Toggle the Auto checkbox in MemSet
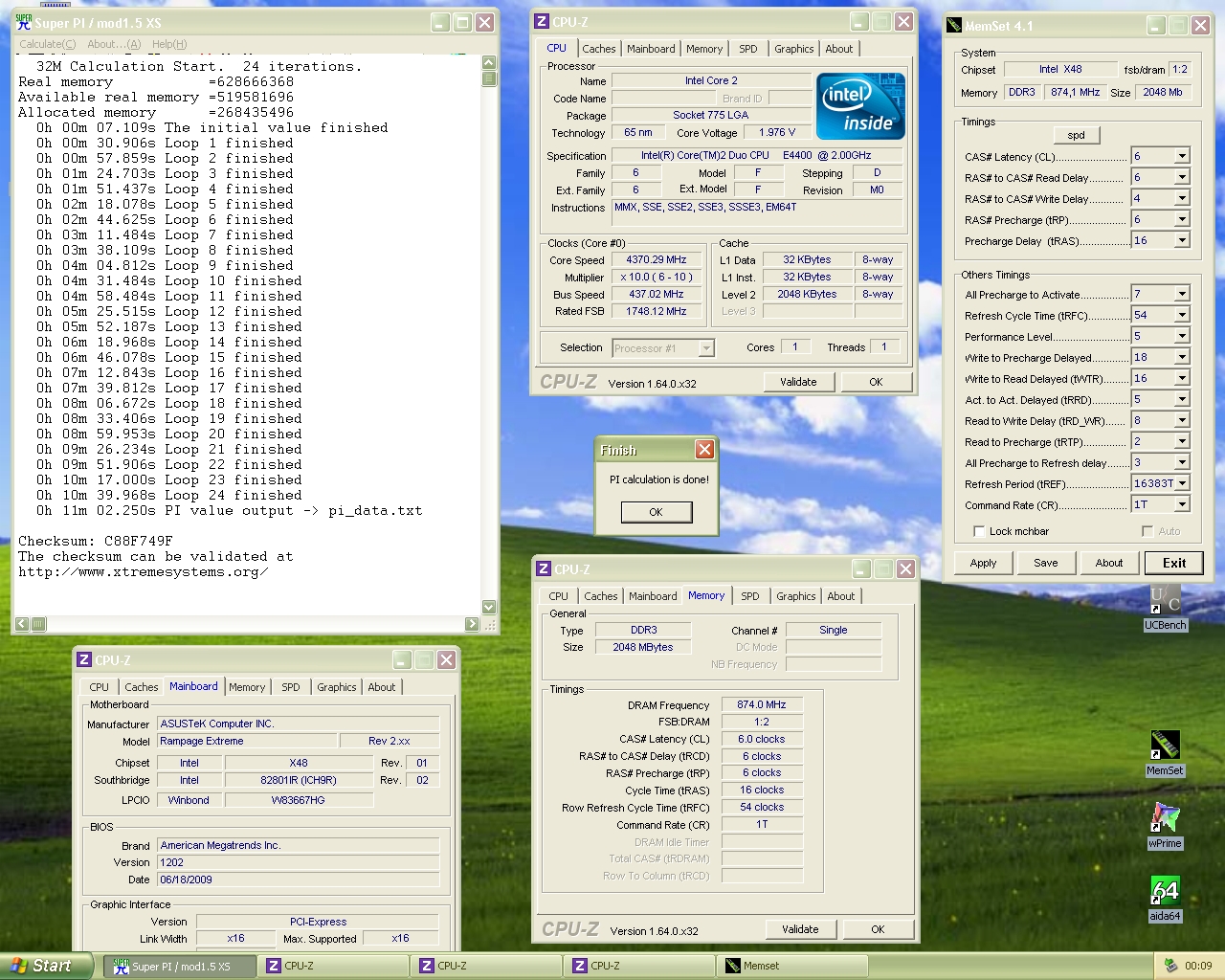1225x980 pixels. tap(1147, 531)
